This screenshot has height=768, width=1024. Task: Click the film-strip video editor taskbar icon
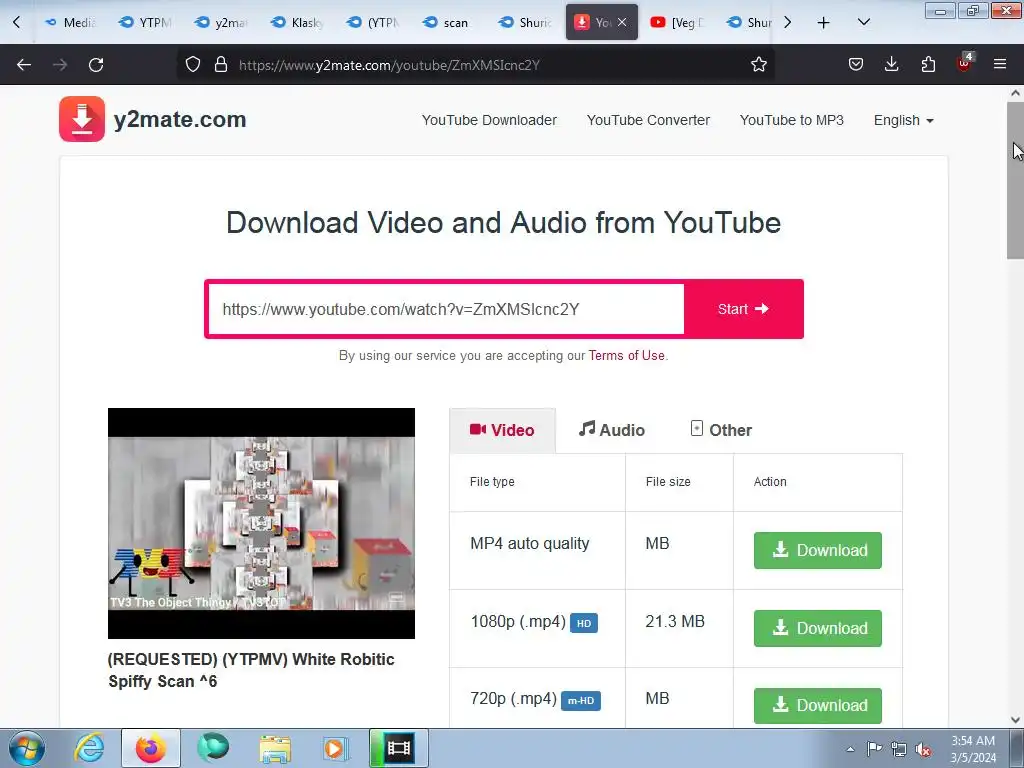pos(399,748)
